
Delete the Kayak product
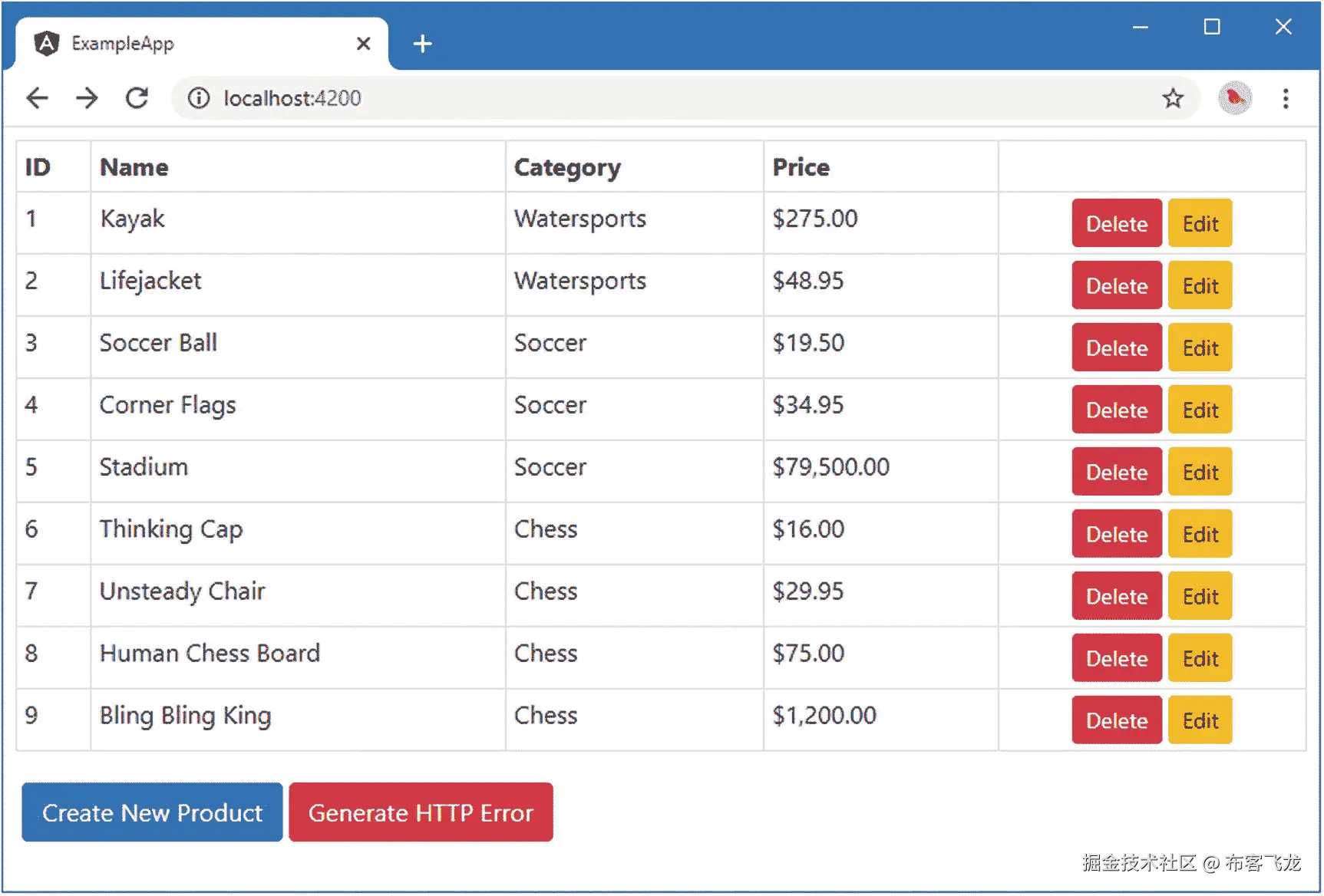[x=1116, y=223]
